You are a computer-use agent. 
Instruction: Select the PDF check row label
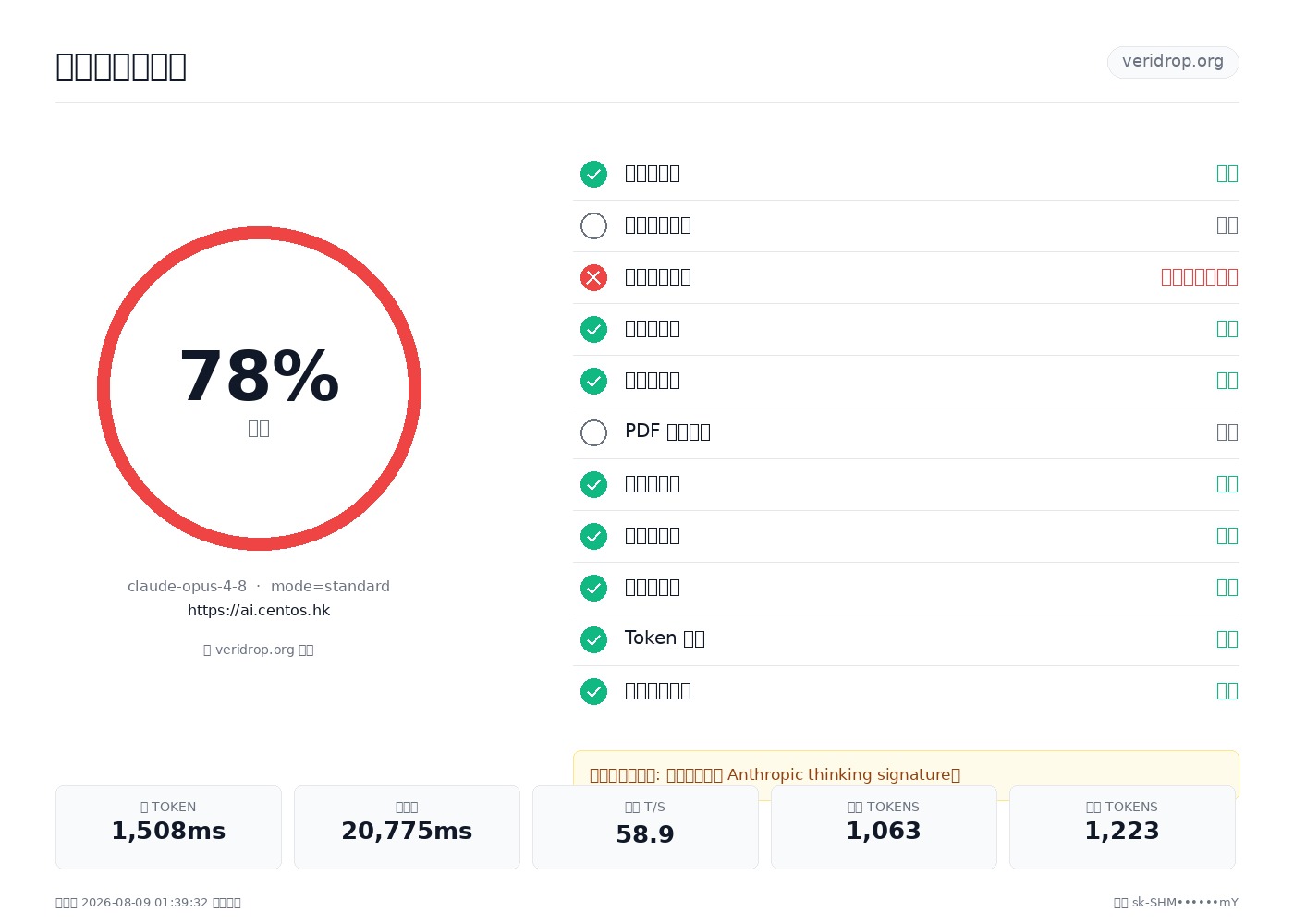(x=667, y=432)
